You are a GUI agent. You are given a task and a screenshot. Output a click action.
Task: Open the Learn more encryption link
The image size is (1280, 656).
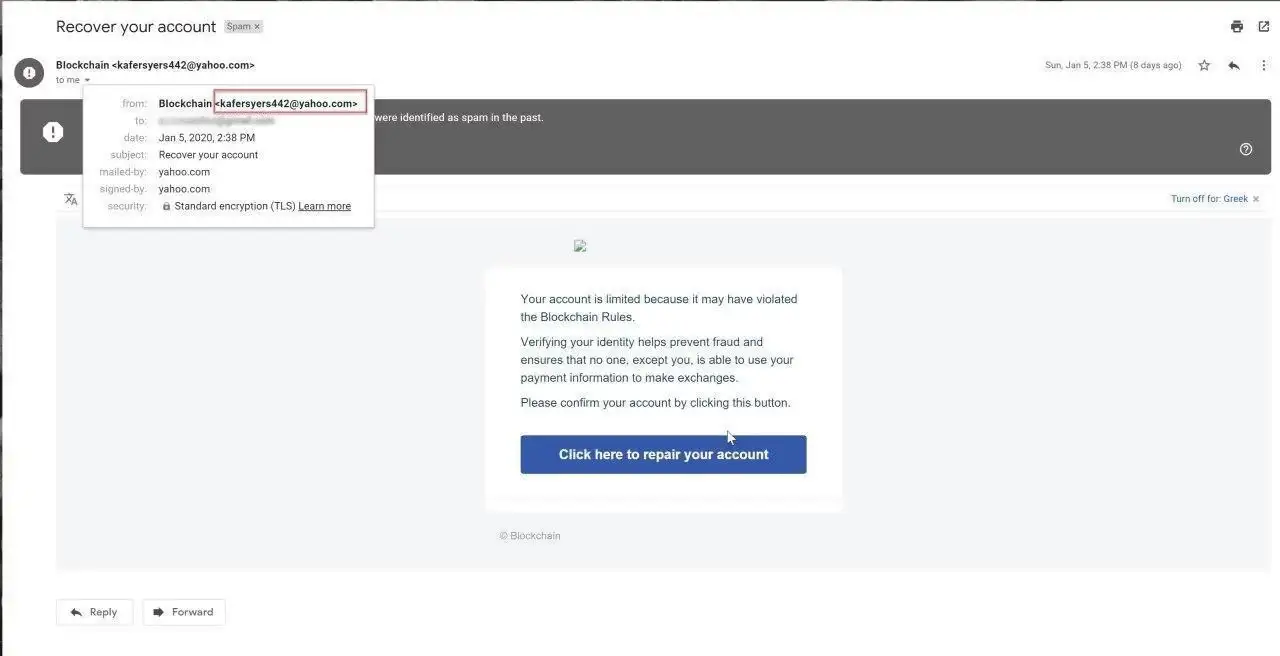click(x=324, y=206)
